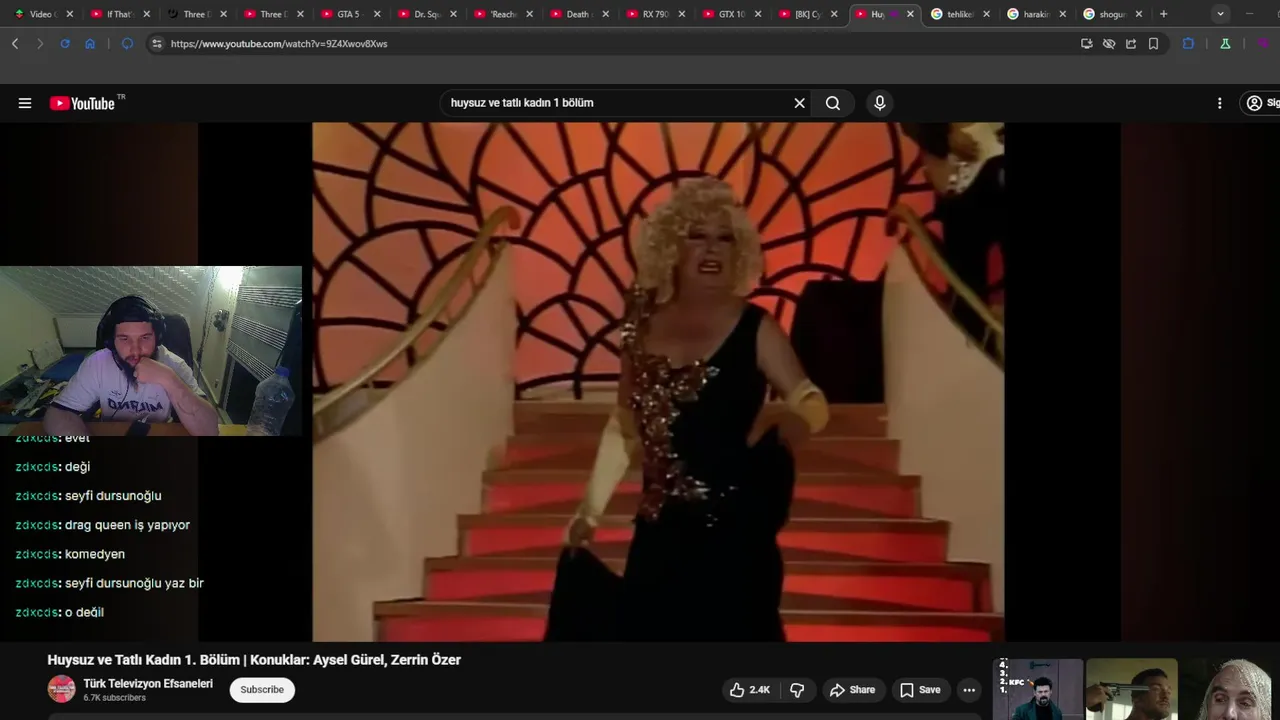Click the URL in the address bar

tap(279, 44)
